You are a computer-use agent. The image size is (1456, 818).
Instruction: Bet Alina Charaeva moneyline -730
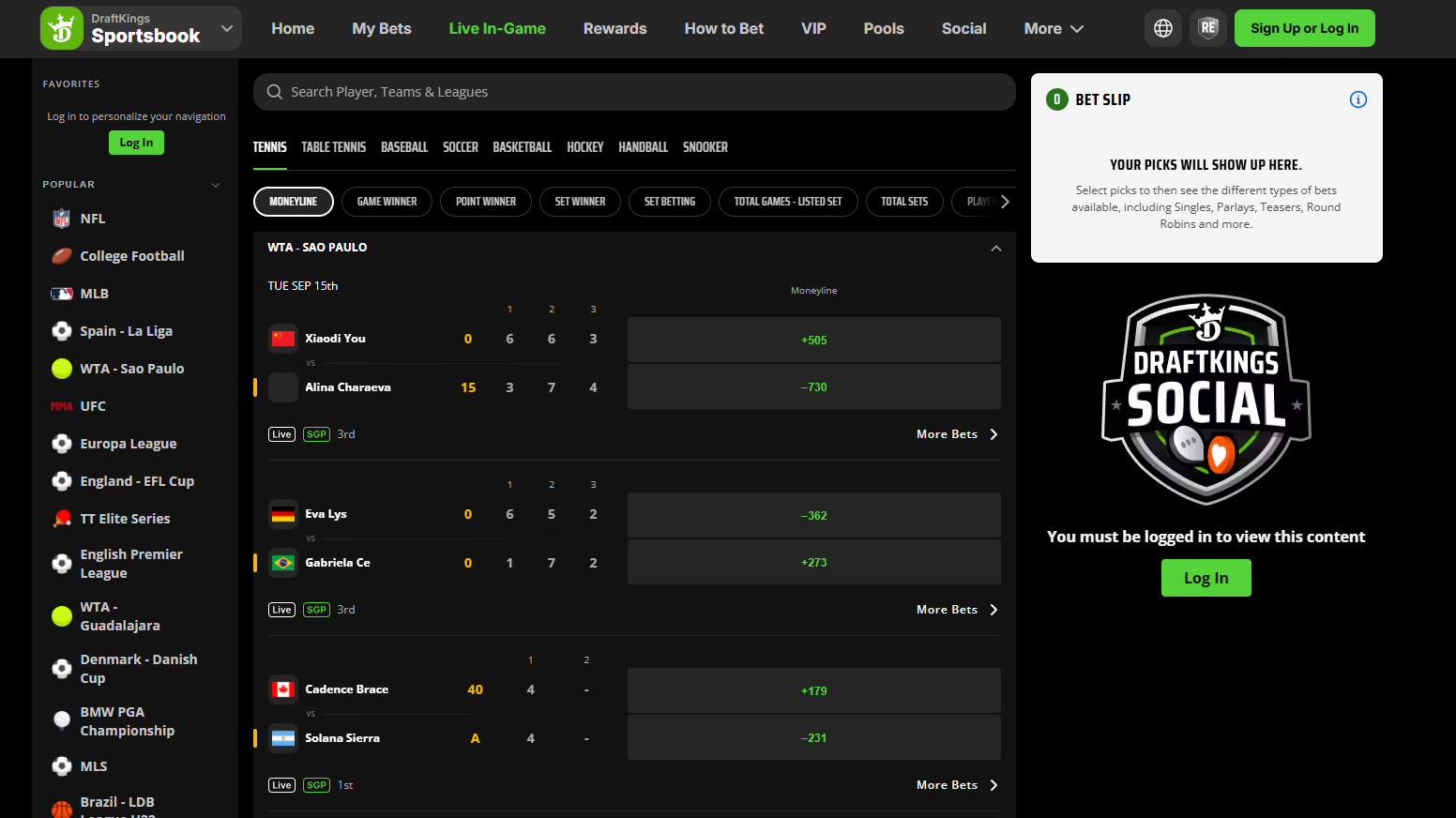coord(813,386)
